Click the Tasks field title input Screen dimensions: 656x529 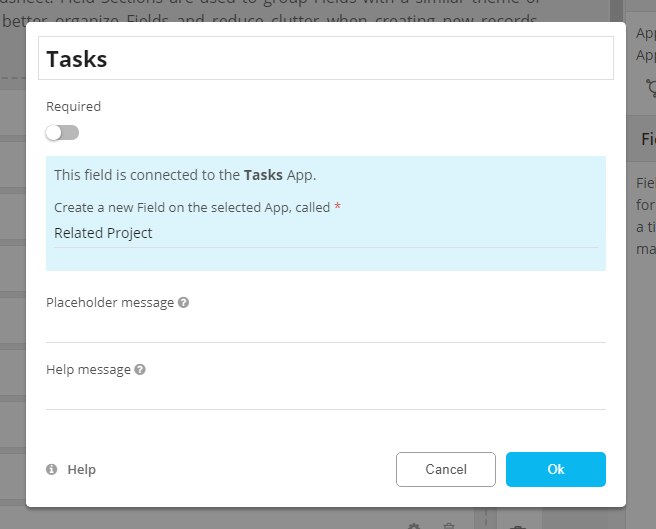tap(326, 59)
